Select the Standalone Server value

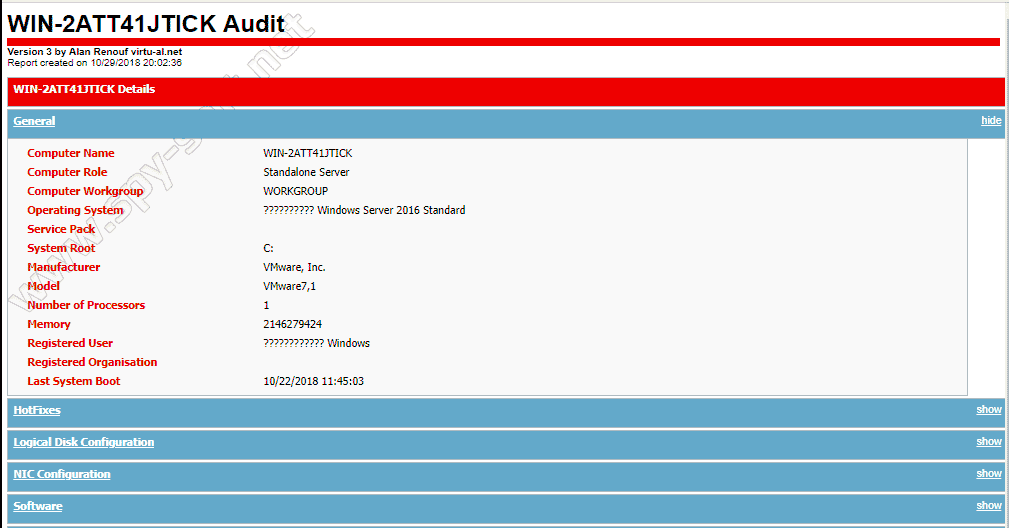[x=306, y=172]
